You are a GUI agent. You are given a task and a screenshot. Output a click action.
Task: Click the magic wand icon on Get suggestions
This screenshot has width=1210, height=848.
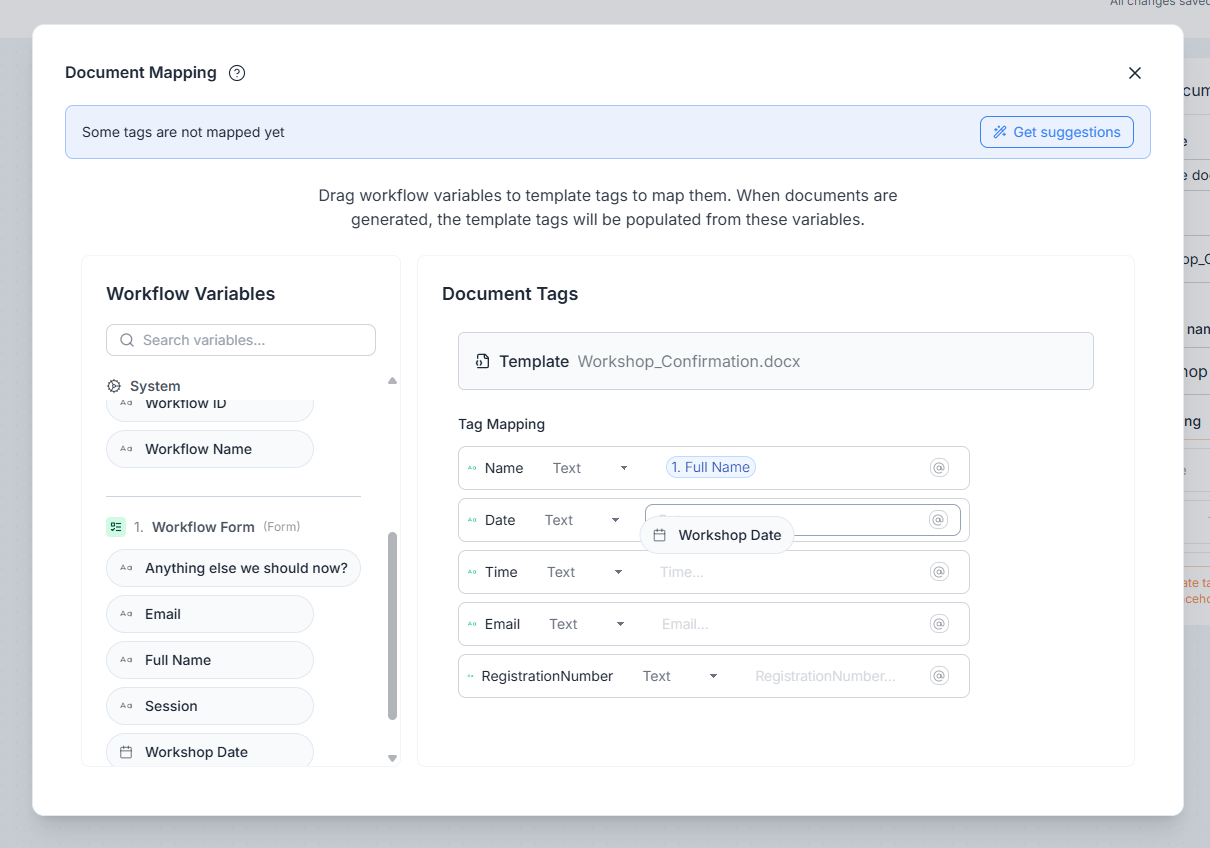pos(1000,132)
